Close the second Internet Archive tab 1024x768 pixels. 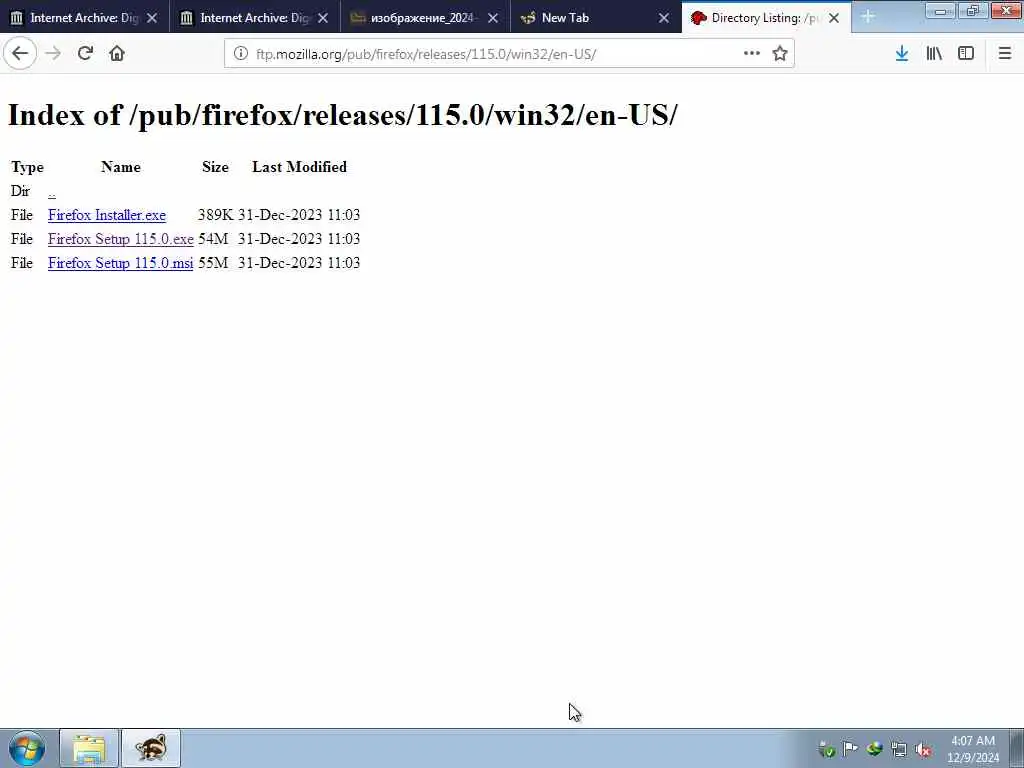[x=323, y=18]
